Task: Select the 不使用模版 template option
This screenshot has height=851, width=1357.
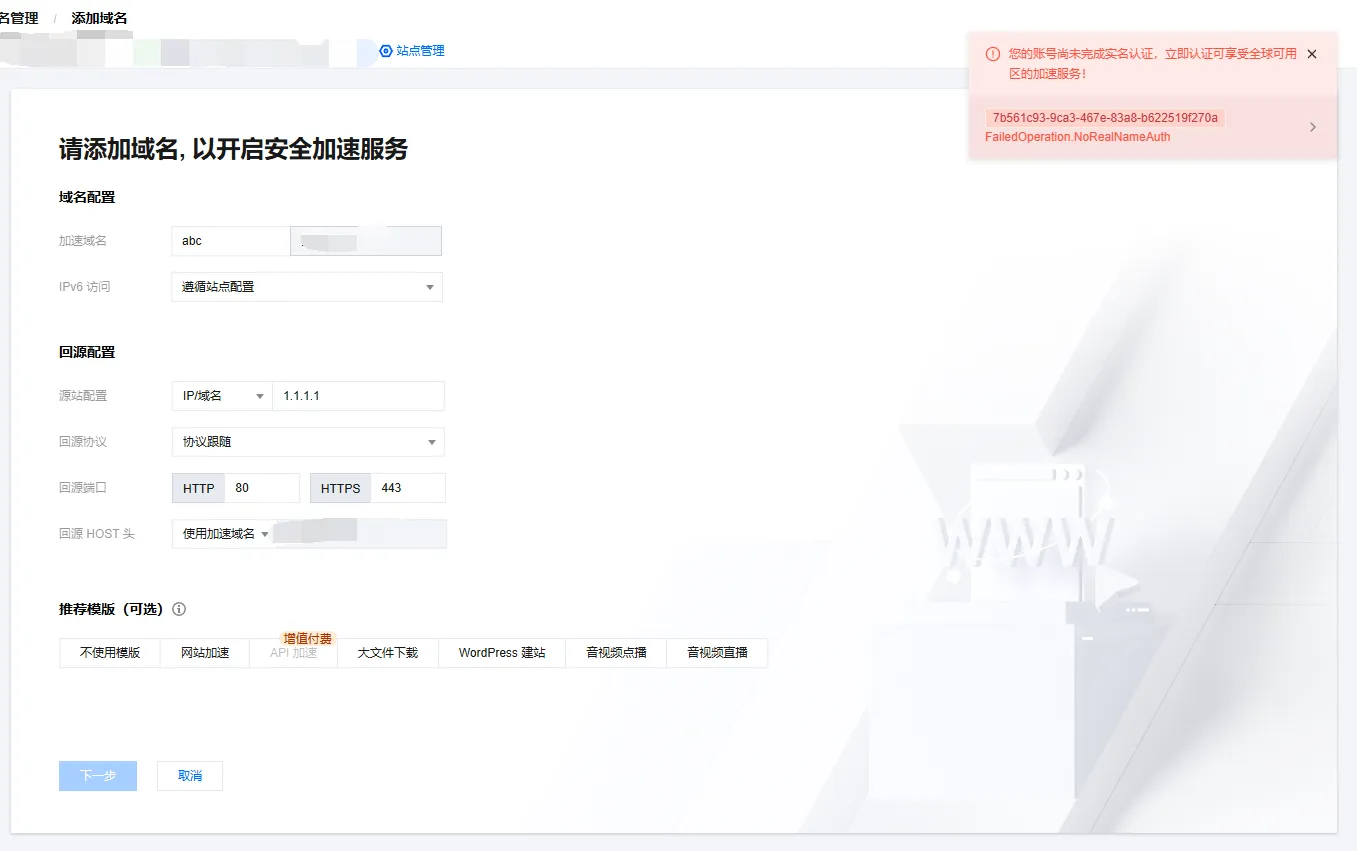Action: [x=110, y=653]
